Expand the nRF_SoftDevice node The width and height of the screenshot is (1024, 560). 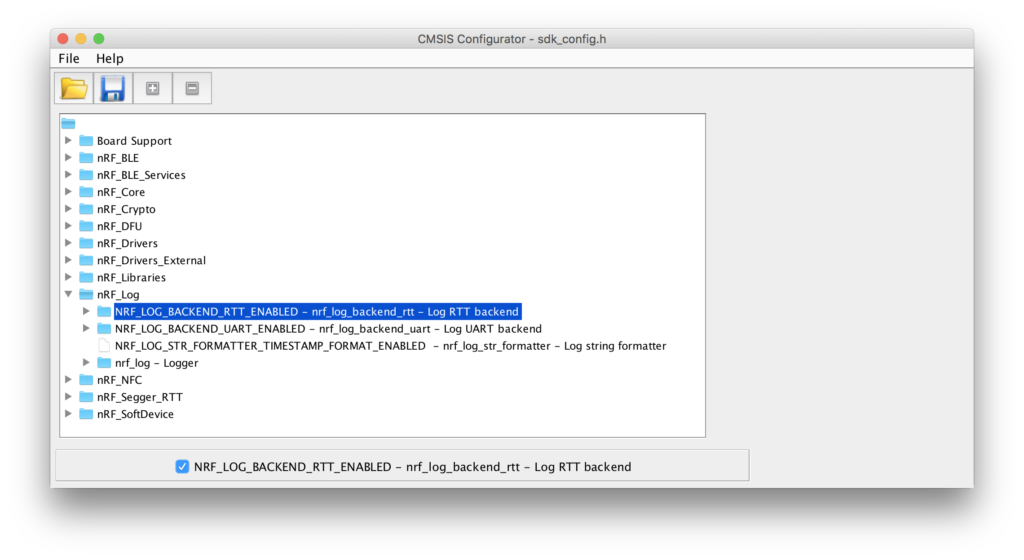pyautogui.click(x=68, y=413)
